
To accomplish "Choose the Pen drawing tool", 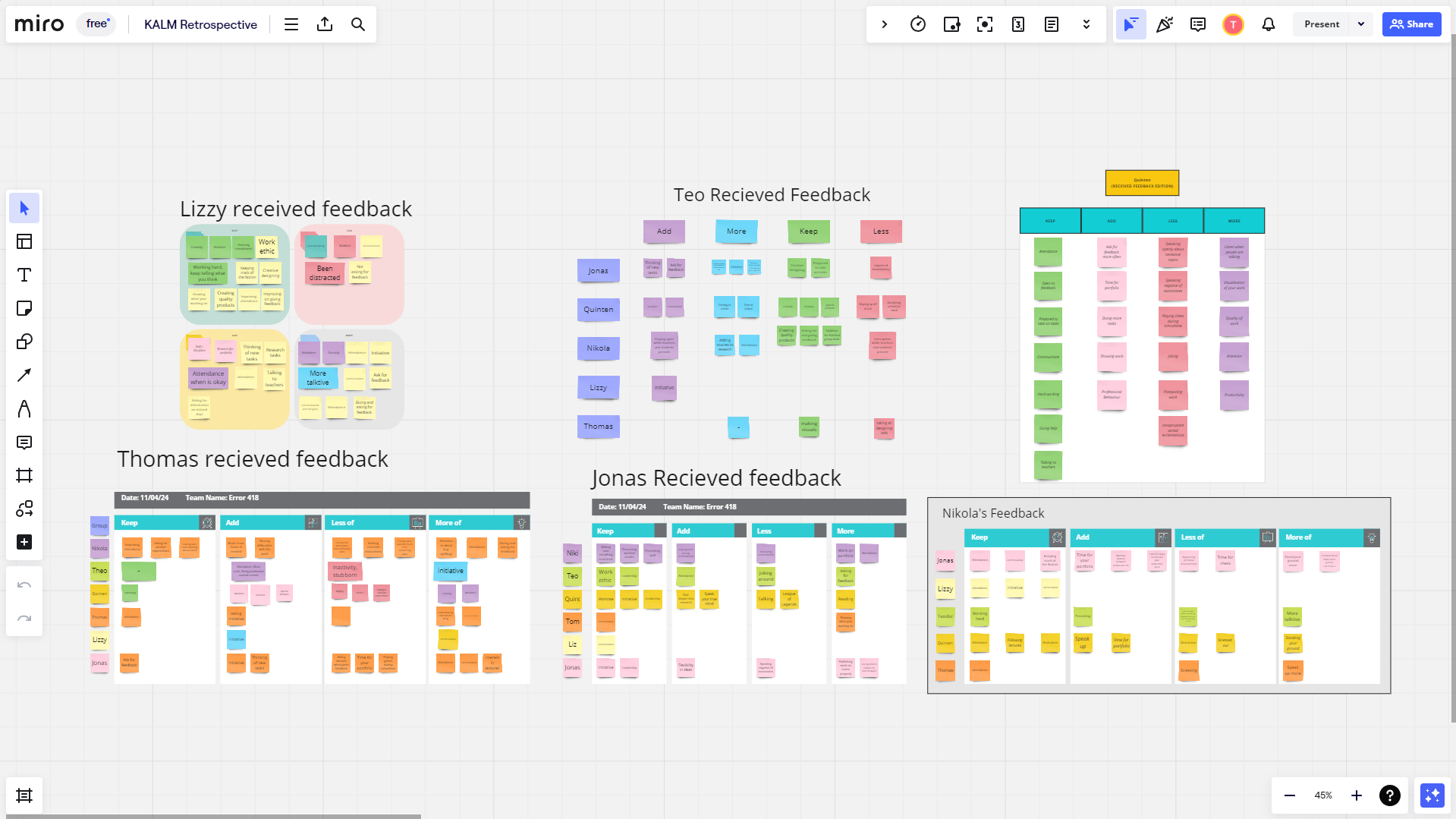I will (24, 408).
